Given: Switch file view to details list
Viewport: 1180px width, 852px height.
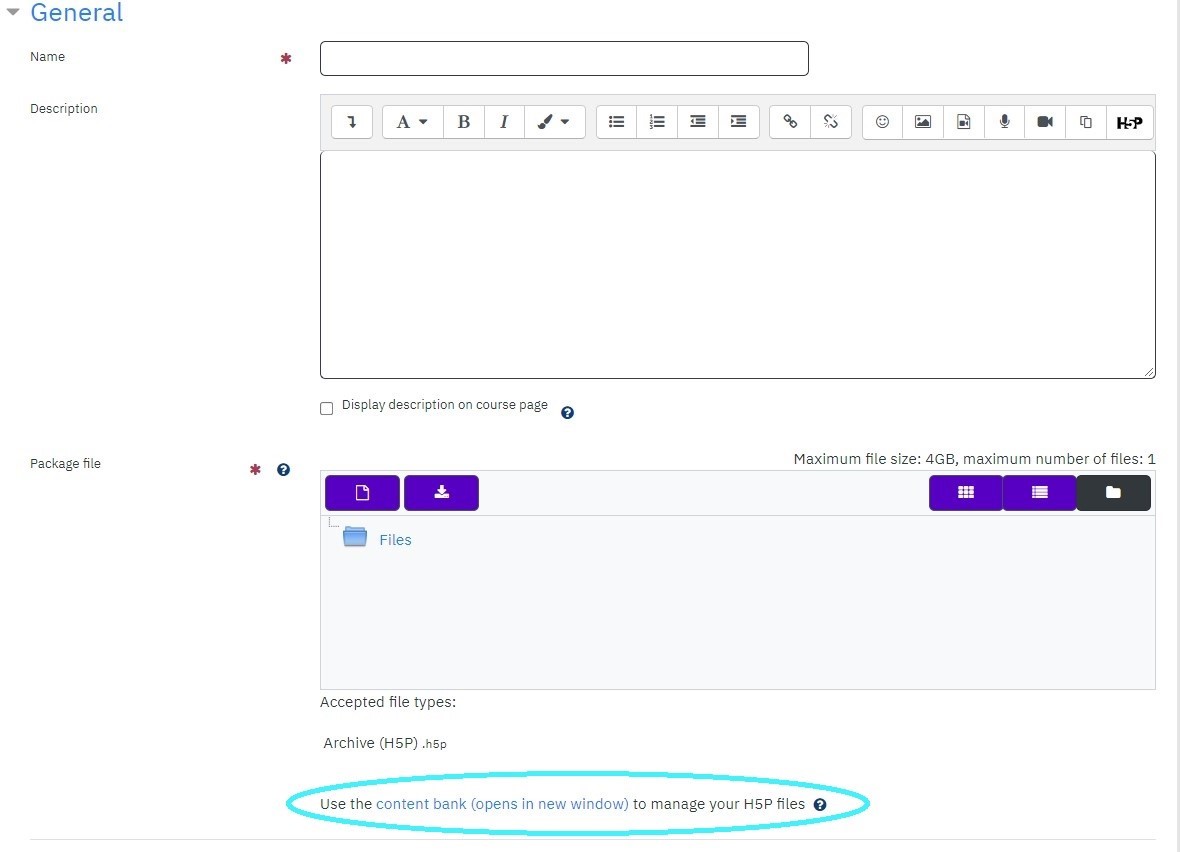Looking at the screenshot, I should point(1039,492).
